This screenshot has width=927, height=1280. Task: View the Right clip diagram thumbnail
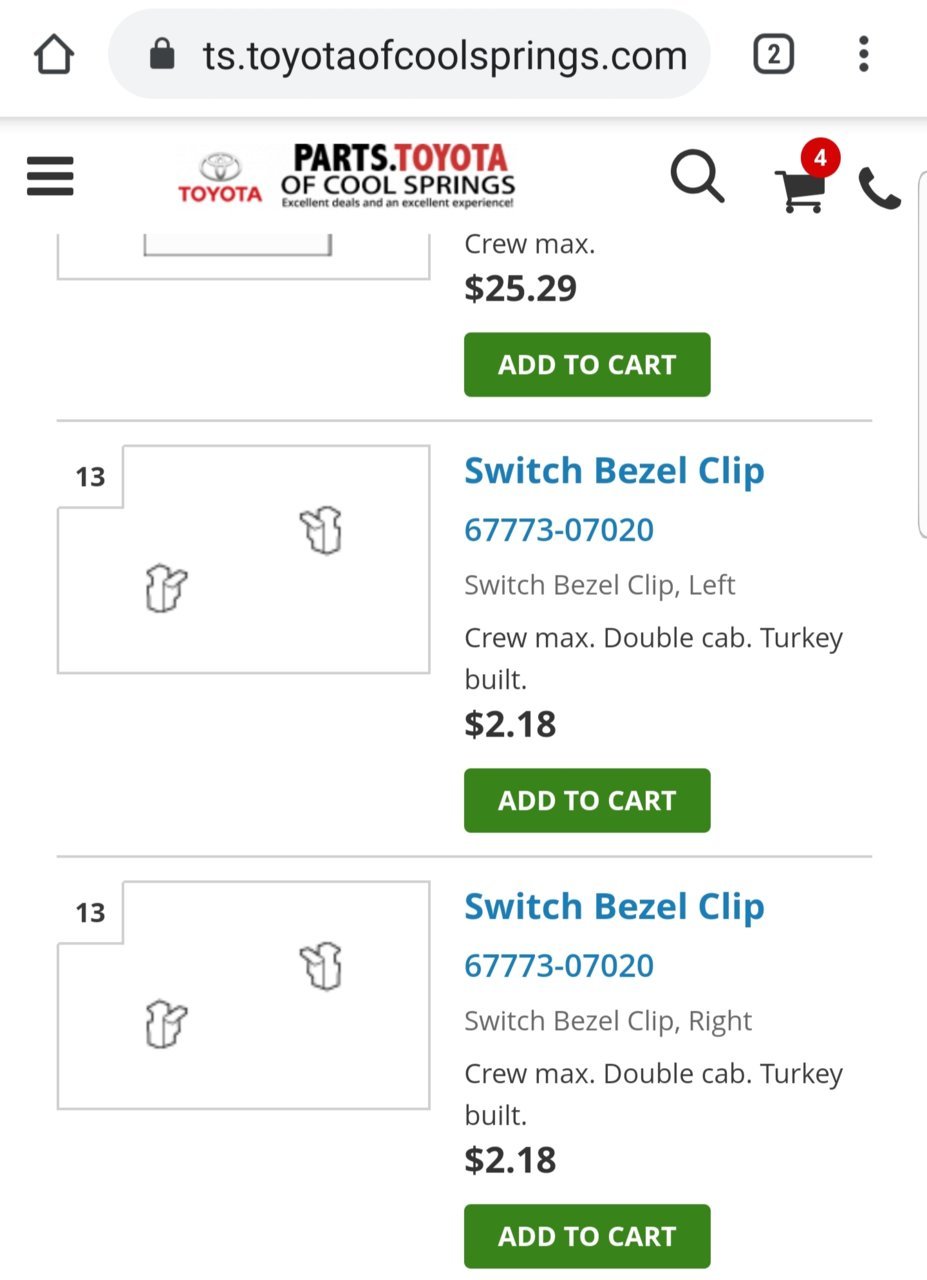(243, 995)
